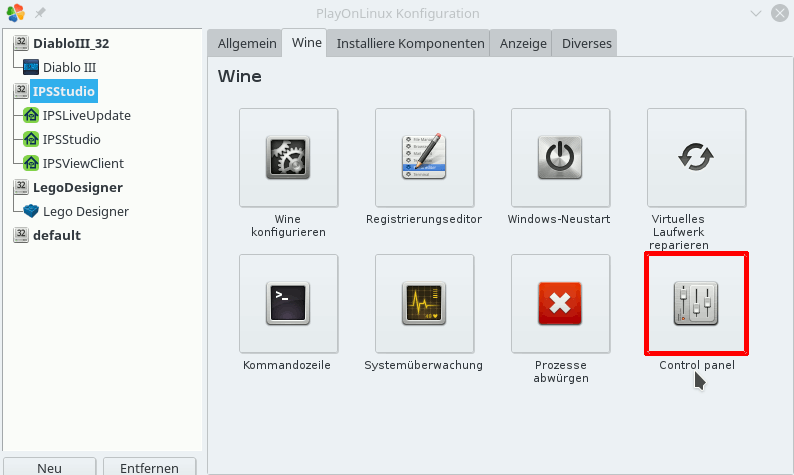Click Virtuelles Laufwerk reparieren label
This screenshot has width=794, height=475.
(679, 232)
